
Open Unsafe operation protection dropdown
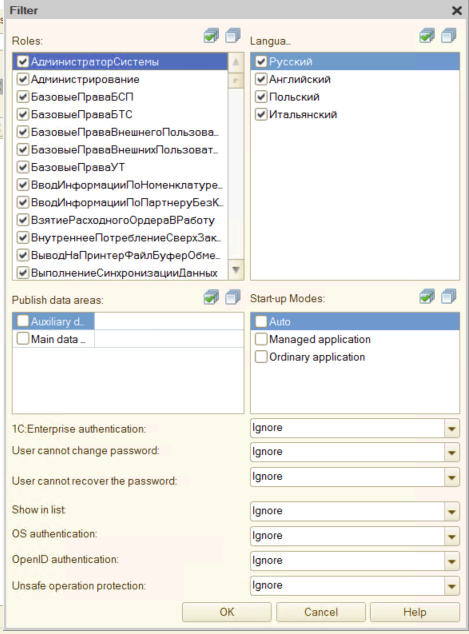click(452, 586)
